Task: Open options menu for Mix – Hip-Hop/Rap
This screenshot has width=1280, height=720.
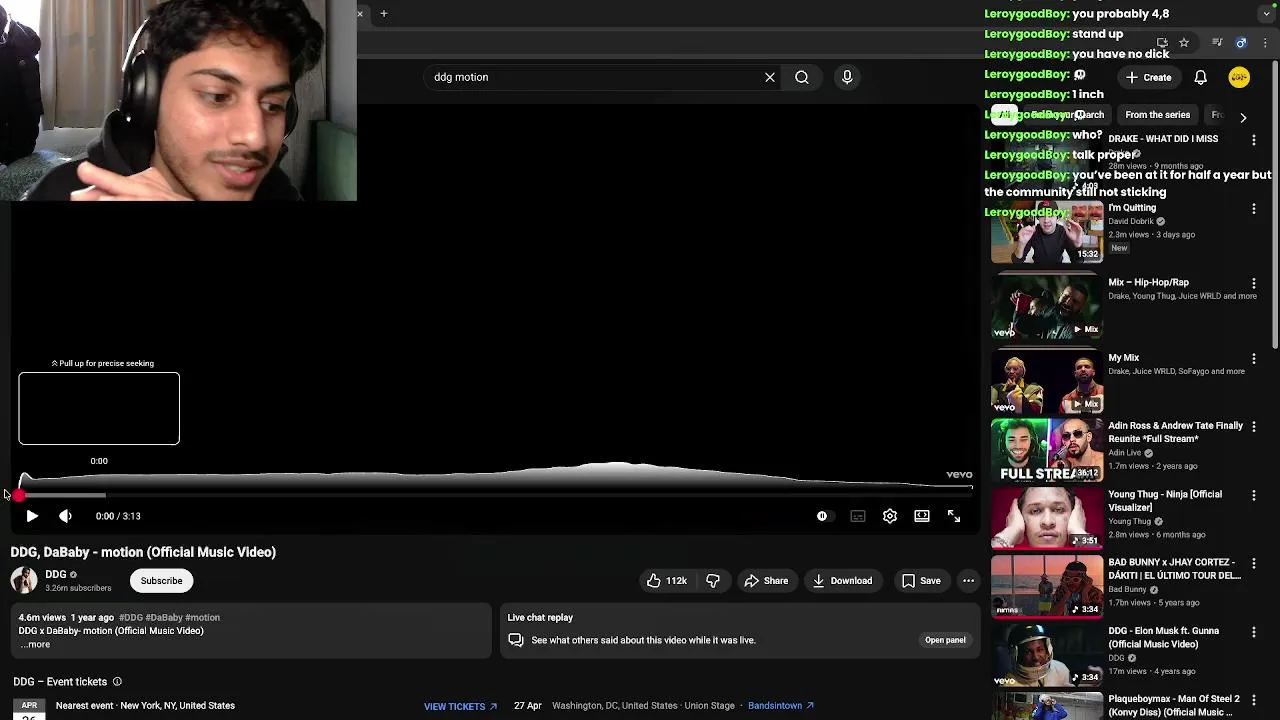Action: [x=1254, y=284]
